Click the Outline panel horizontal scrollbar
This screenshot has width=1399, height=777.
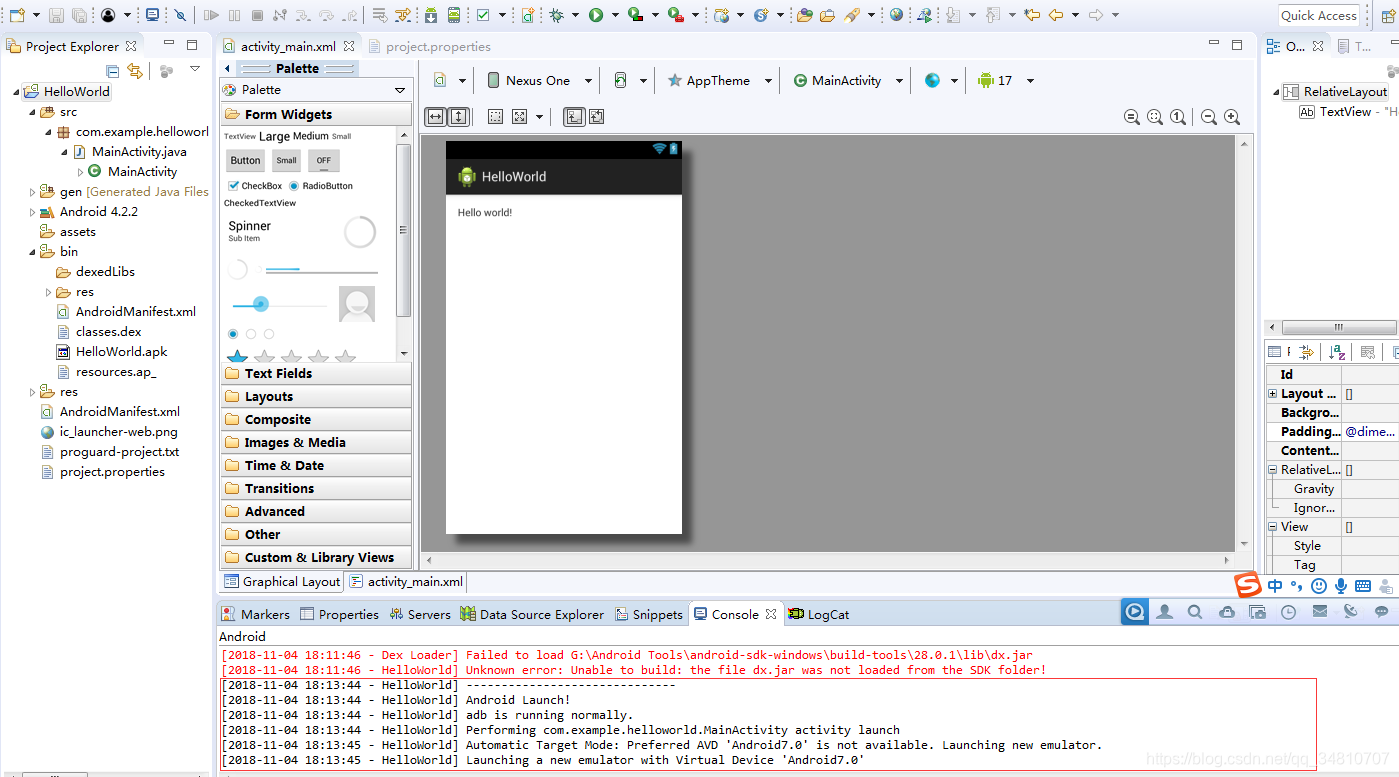1338,327
